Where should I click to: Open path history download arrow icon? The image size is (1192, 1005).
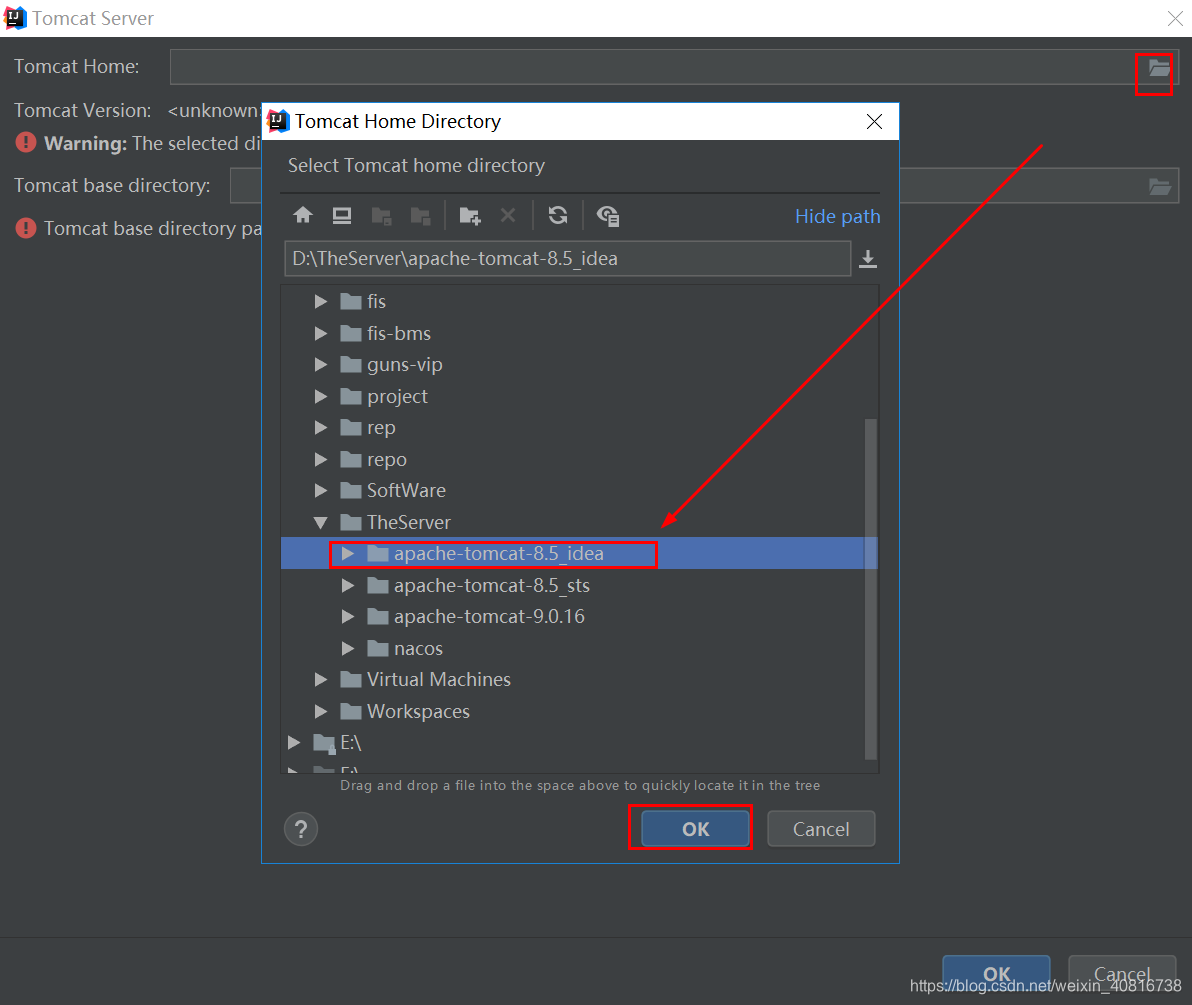867,259
